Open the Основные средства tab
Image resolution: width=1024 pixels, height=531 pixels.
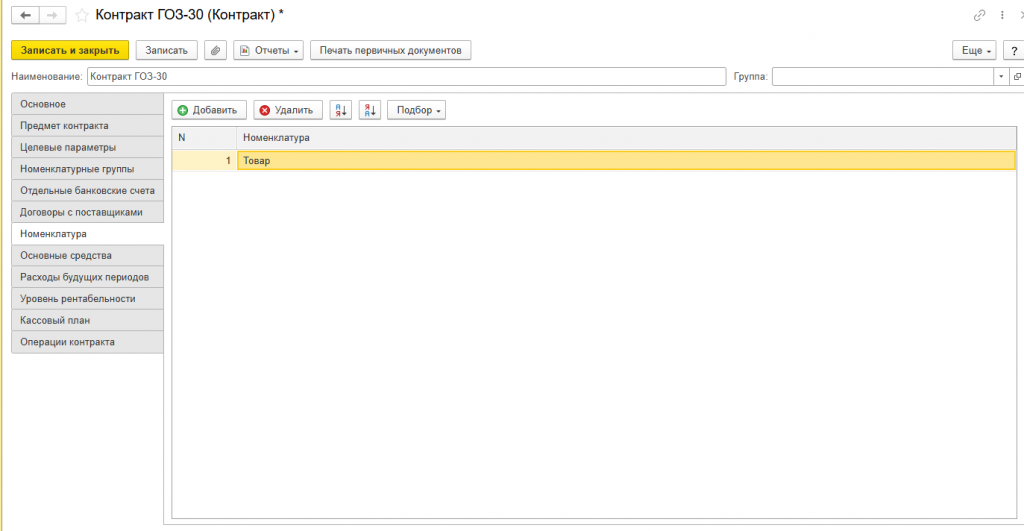pyautogui.click(x=88, y=255)
